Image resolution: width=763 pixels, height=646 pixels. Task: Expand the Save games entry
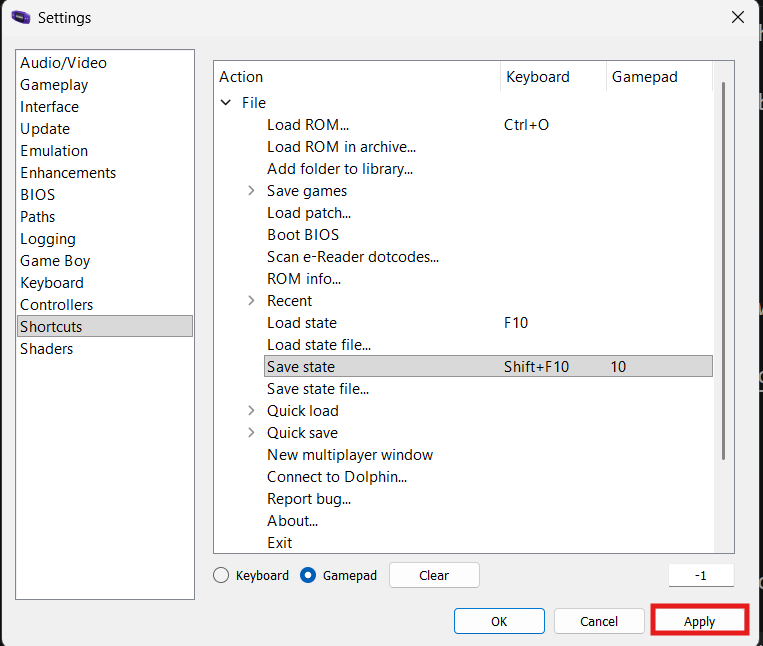coord(251,191)
